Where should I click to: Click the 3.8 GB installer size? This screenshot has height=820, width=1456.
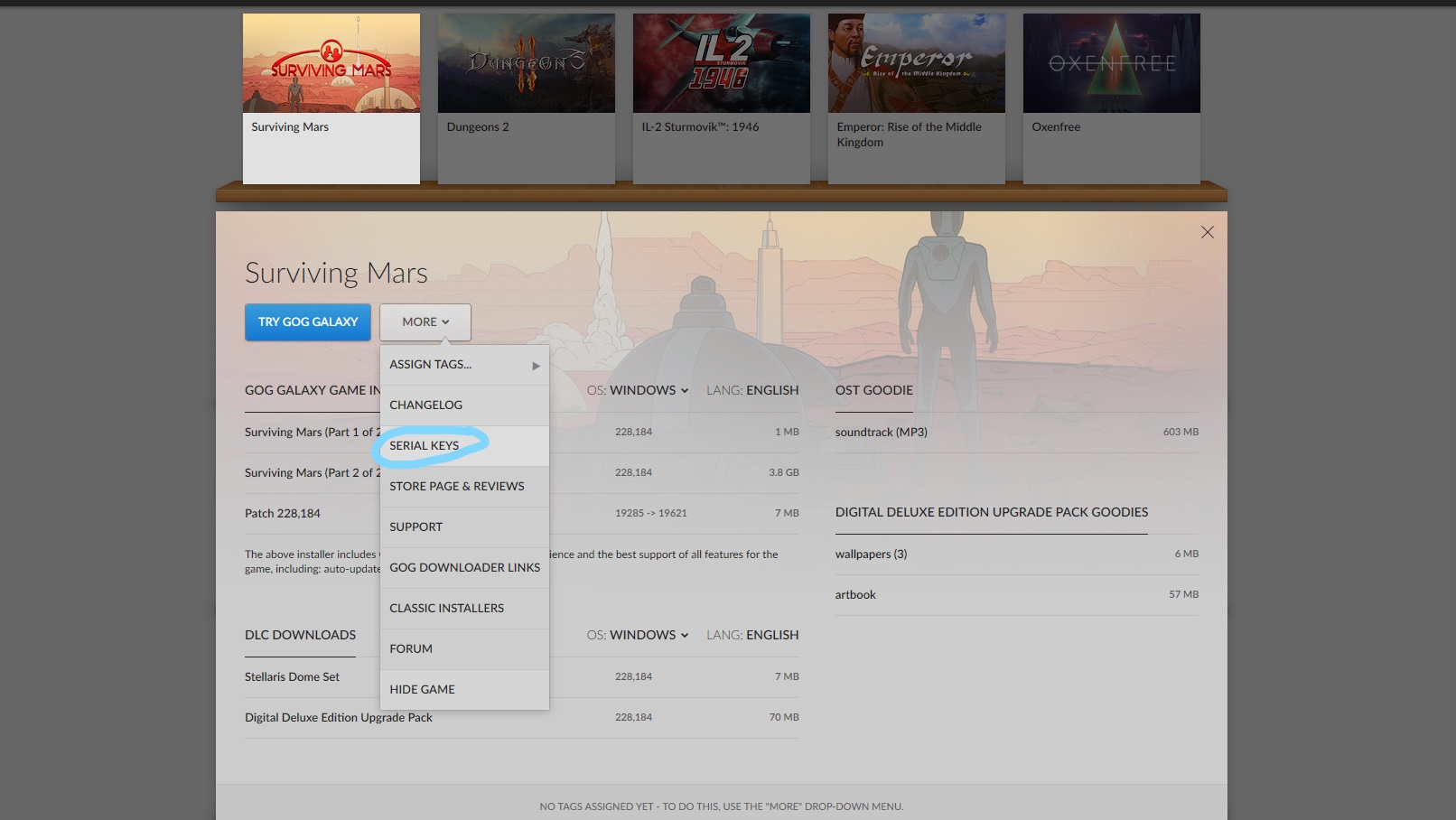(x=784, y=472)
